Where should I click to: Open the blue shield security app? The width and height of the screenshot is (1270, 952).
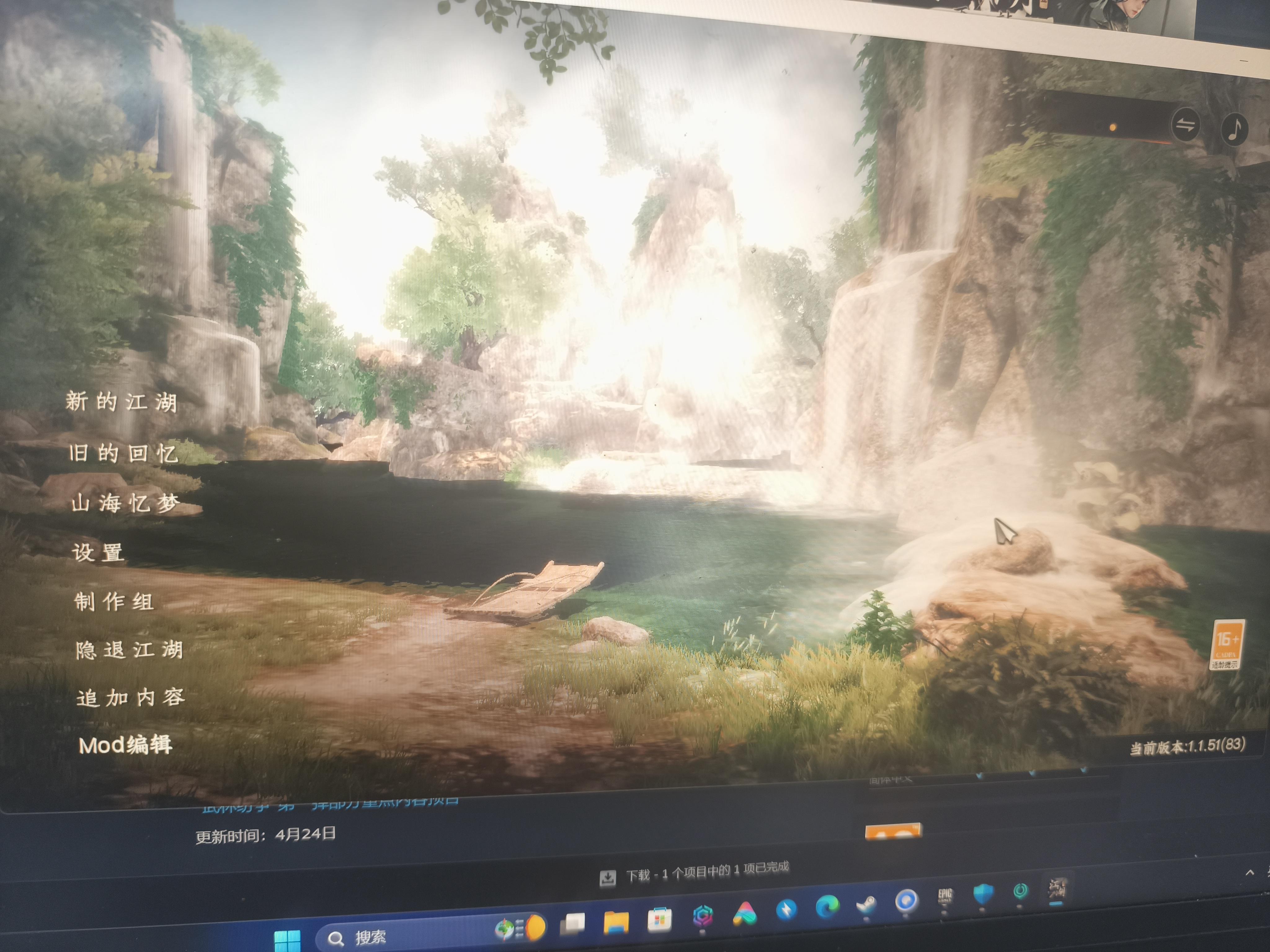point(983,895)
